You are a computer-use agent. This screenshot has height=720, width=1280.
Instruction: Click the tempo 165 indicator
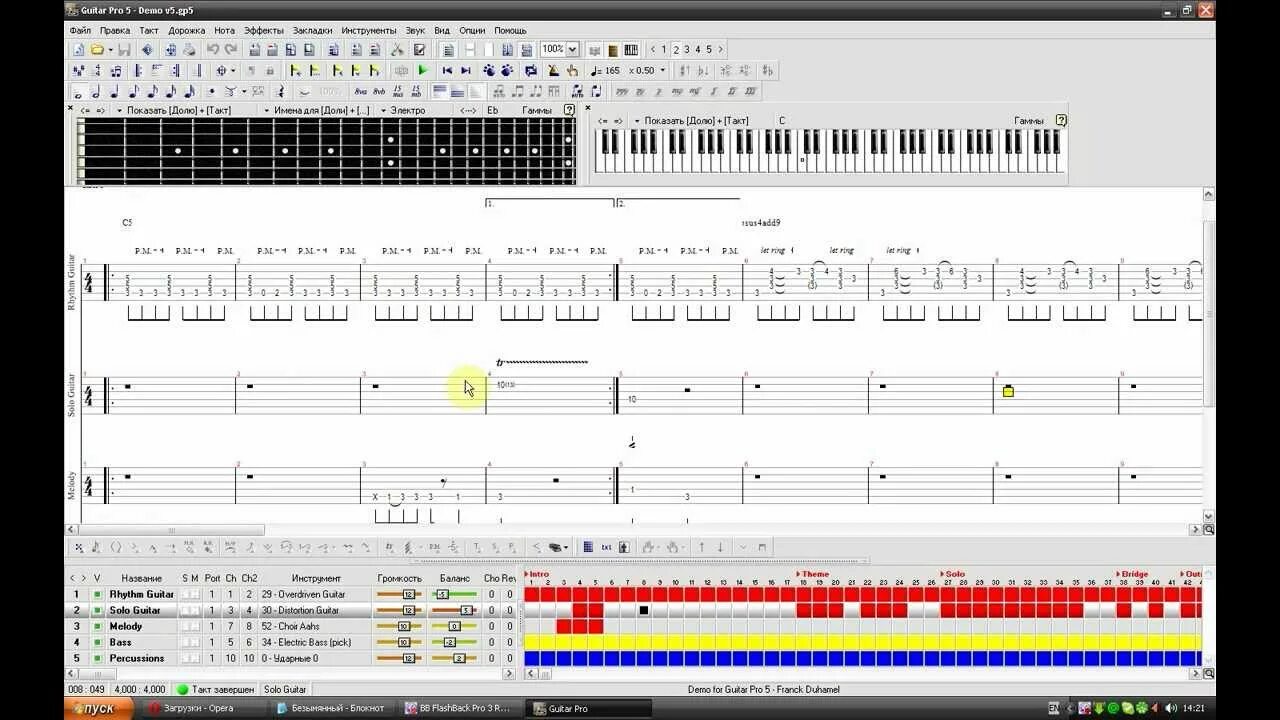click(x=606, y=70)
